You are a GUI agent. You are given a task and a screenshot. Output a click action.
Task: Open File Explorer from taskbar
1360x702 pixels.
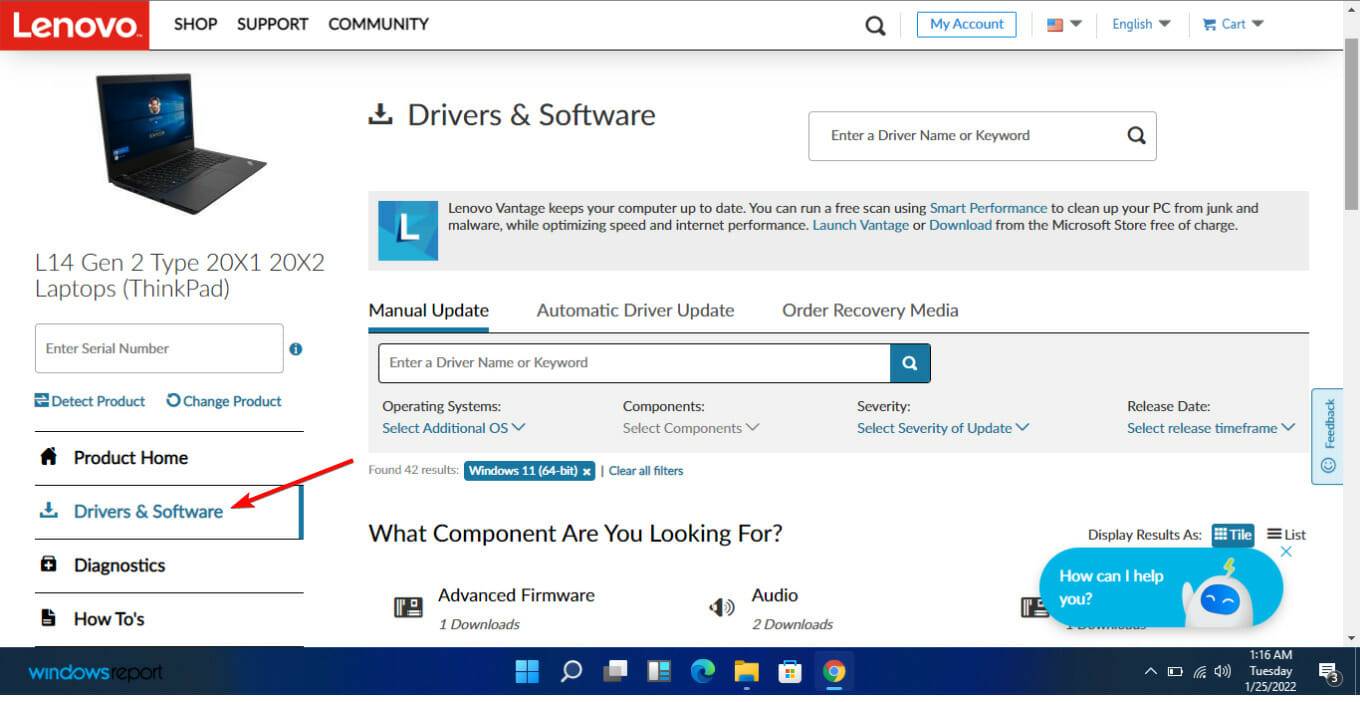click(x=747, y=671)
